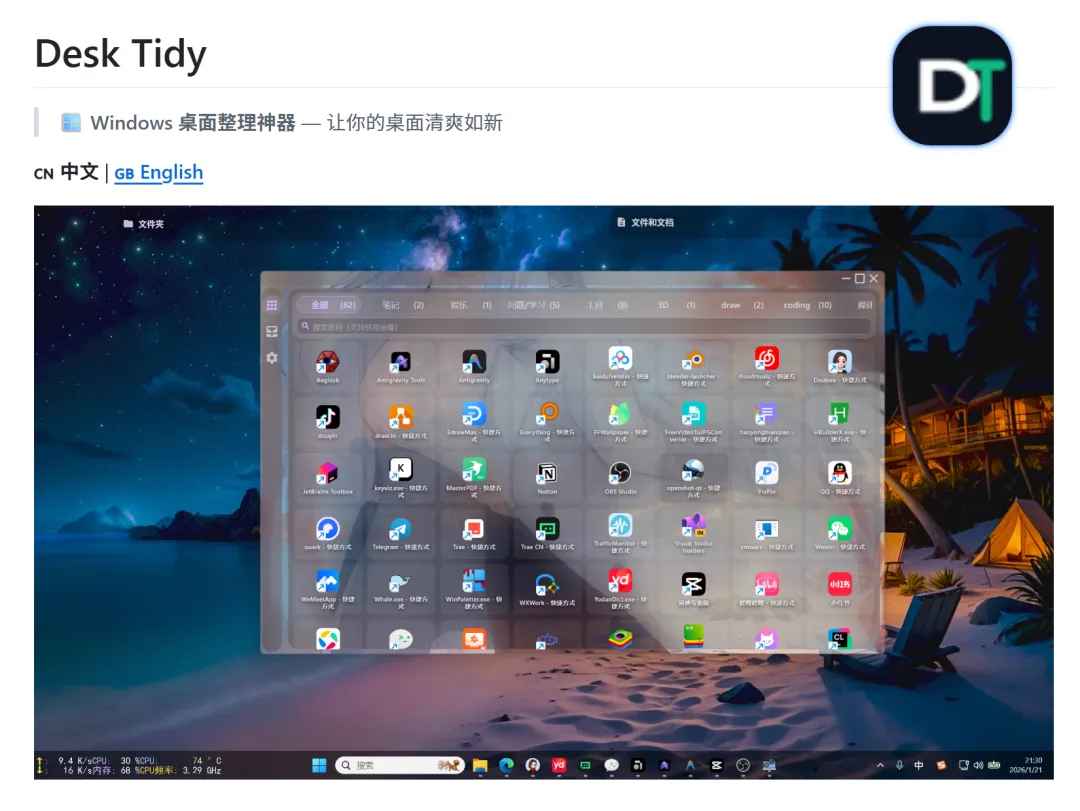Screen dimensions: 1080x811
Task: Click the taskbar search box
Action: click(399, 766)
